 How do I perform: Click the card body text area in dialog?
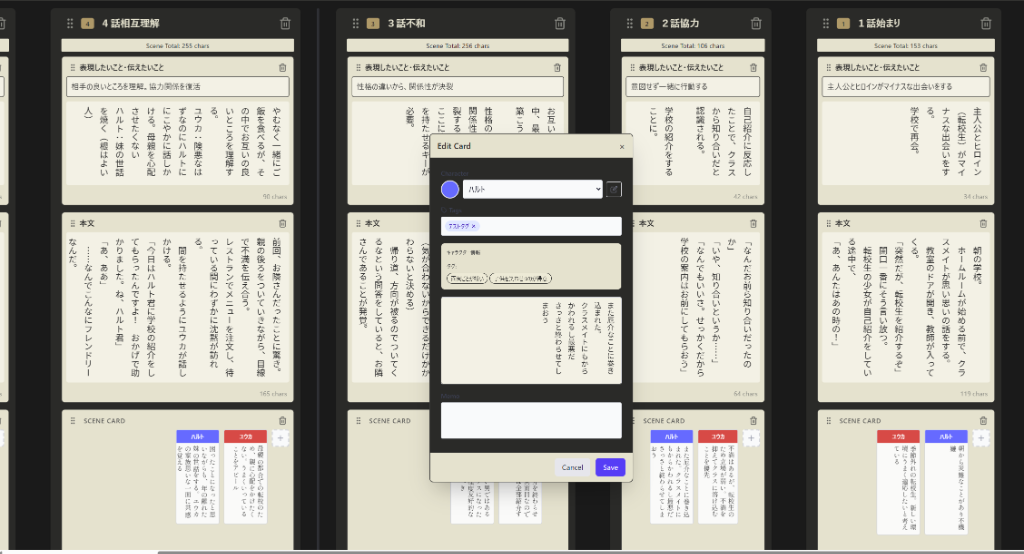[x=531, y=340]
